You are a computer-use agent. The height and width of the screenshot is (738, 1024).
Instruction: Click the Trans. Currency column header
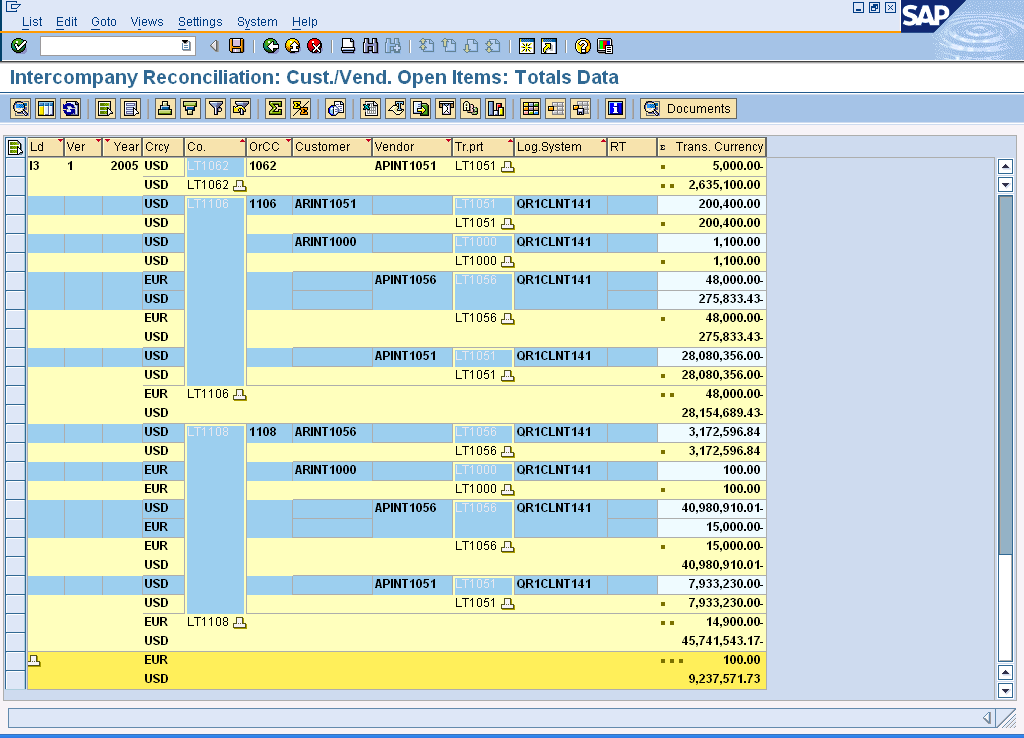(712, 147)
